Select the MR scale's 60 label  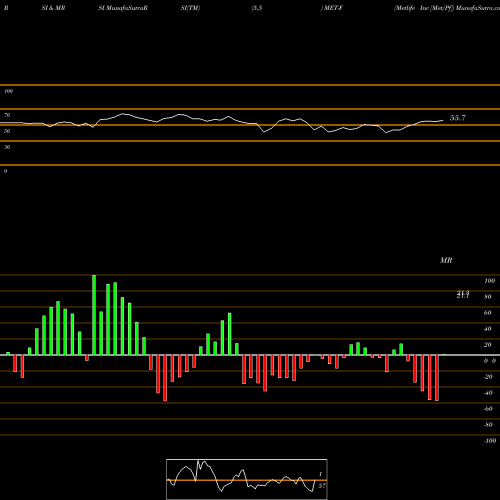488,313
